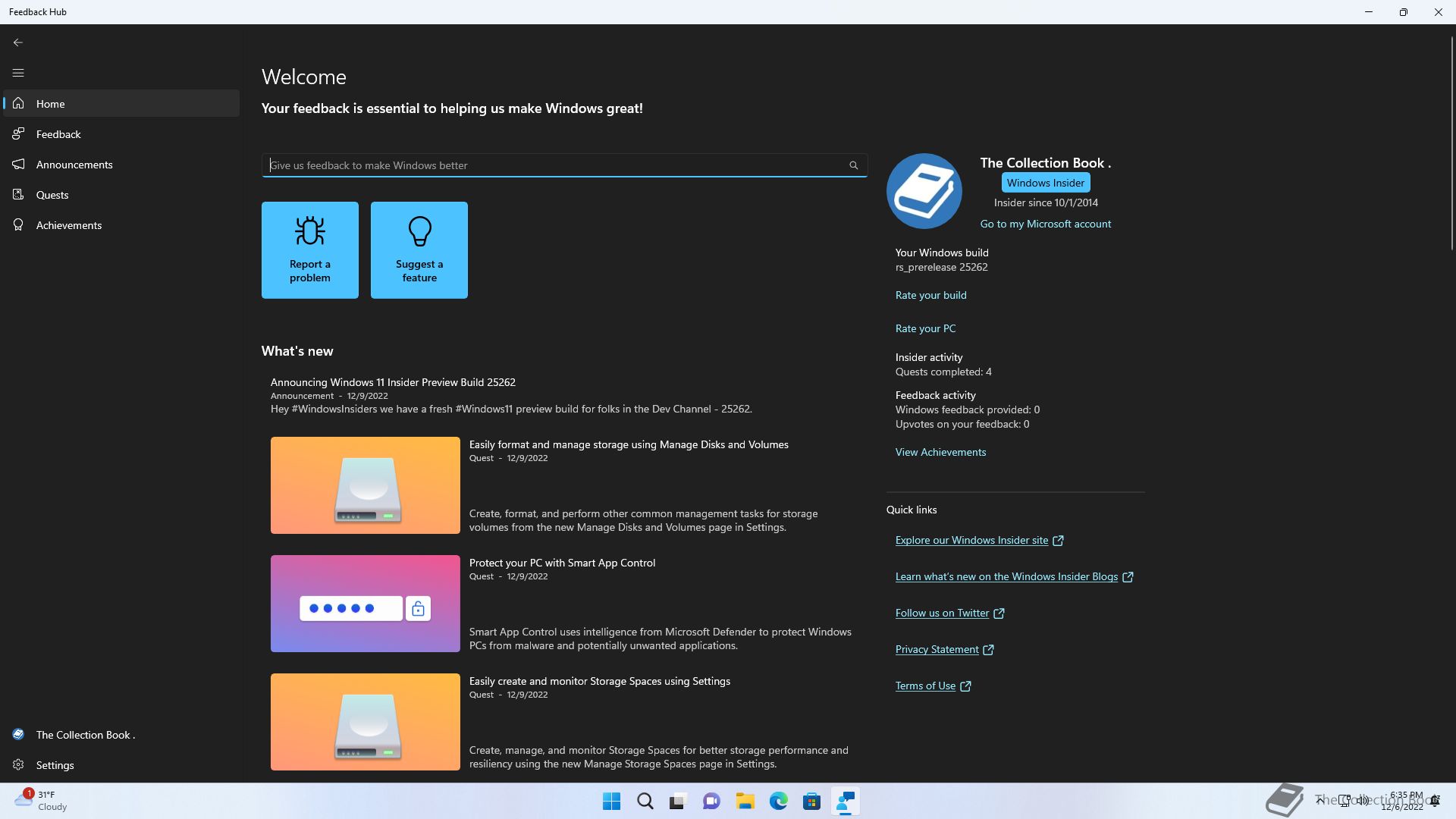Click the profile book avatar
The height and width of the screenshot is (819, 1456).
coord(924,191)
